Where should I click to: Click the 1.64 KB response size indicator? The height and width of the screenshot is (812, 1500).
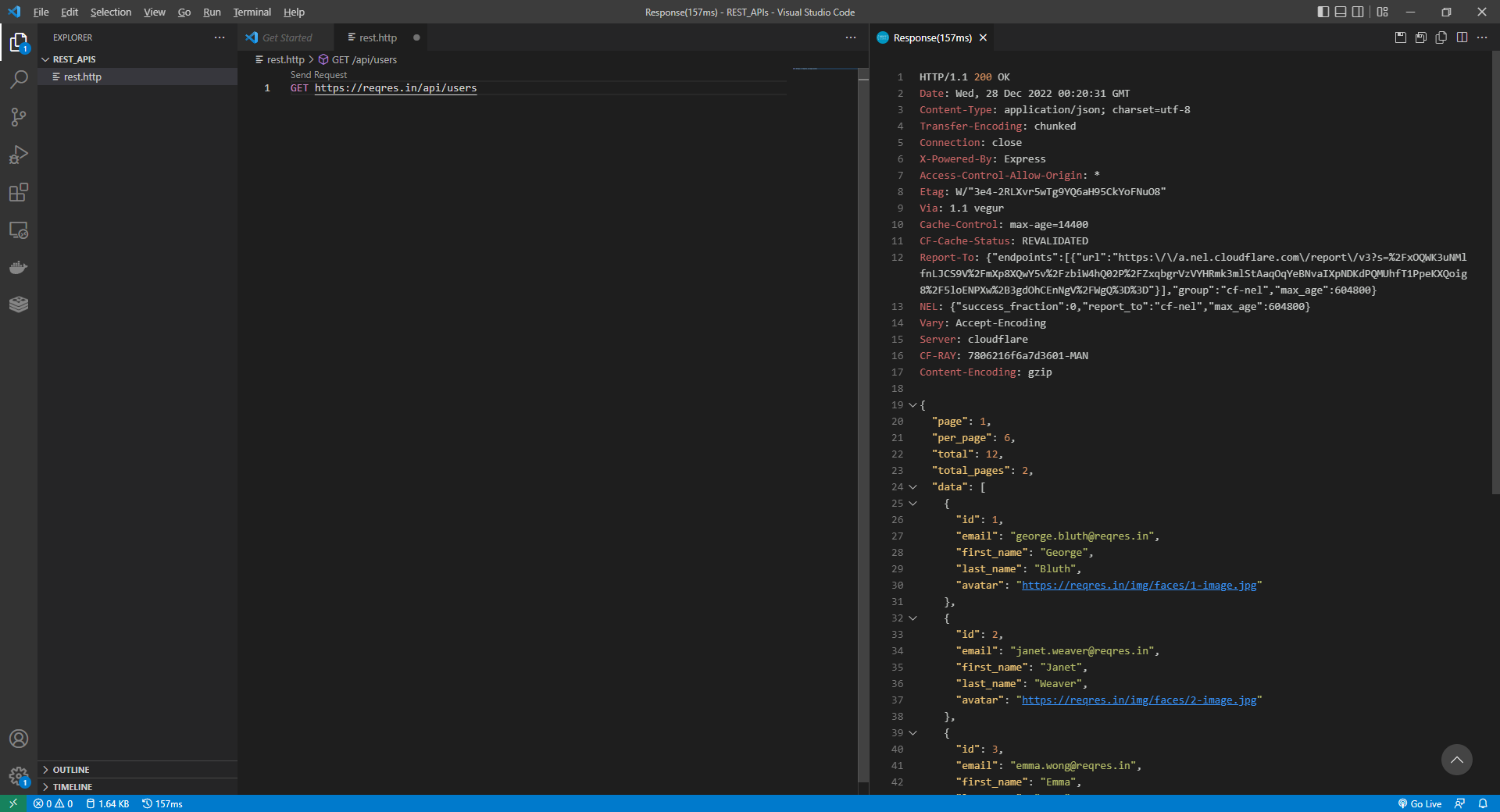[108, 803]
